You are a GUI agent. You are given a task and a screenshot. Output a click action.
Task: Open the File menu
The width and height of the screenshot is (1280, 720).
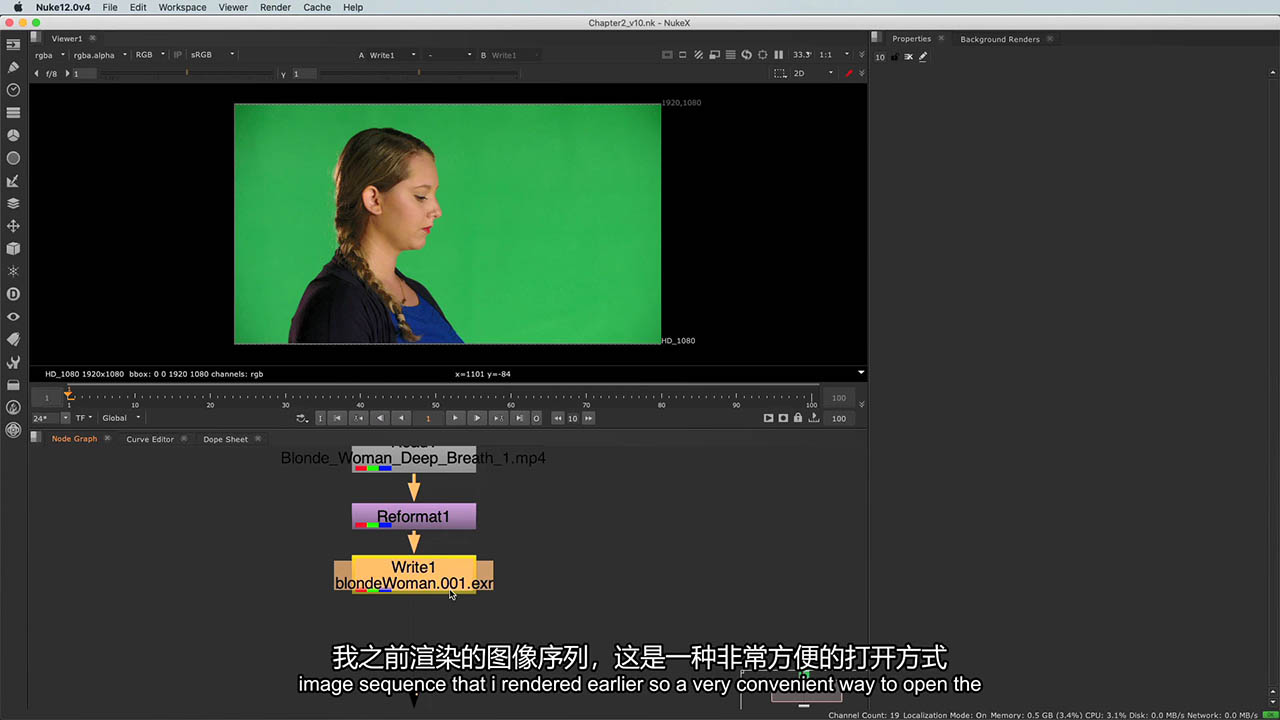tap(110, 7)
